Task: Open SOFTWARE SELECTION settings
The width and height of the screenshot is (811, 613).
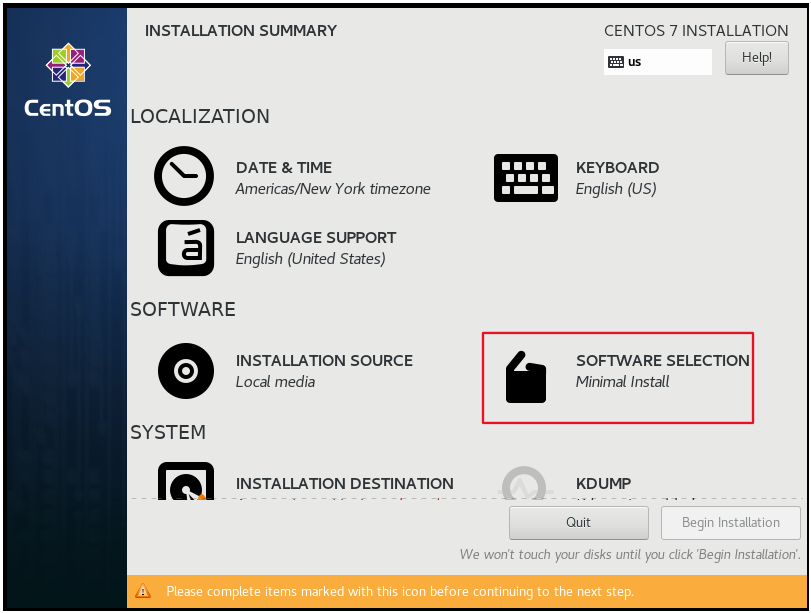Action: (663, 361)
